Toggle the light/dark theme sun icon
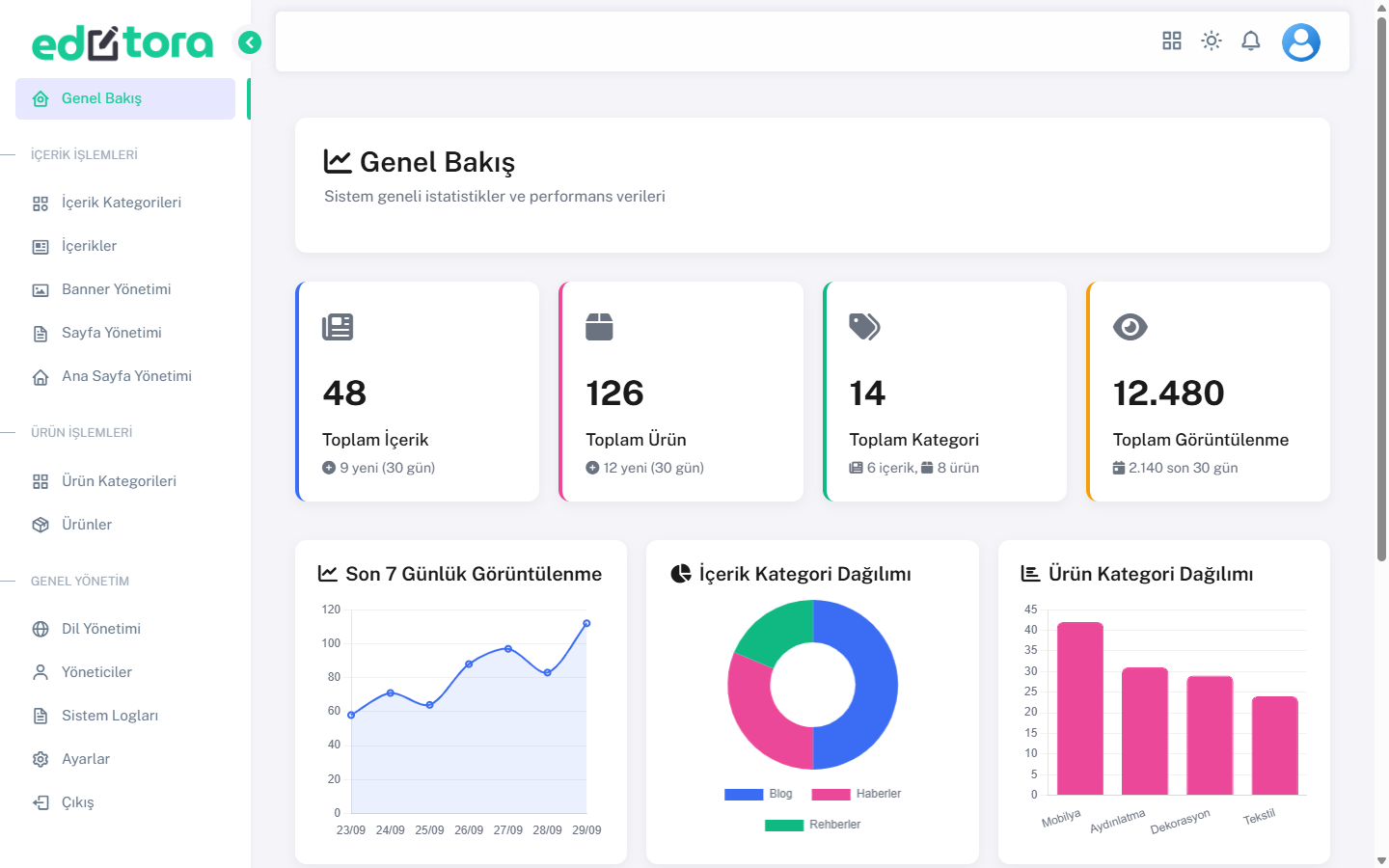The image size is (1389, 868). click(1212, 41)
